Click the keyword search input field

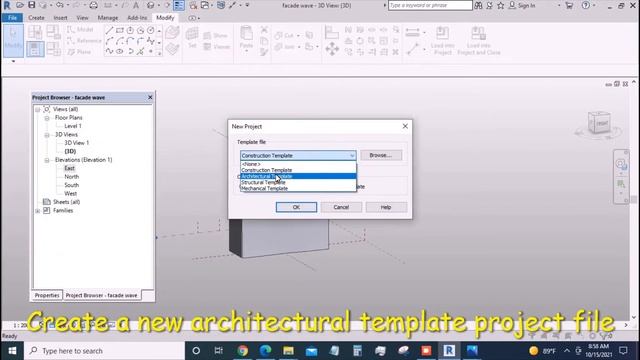(430, 5)
